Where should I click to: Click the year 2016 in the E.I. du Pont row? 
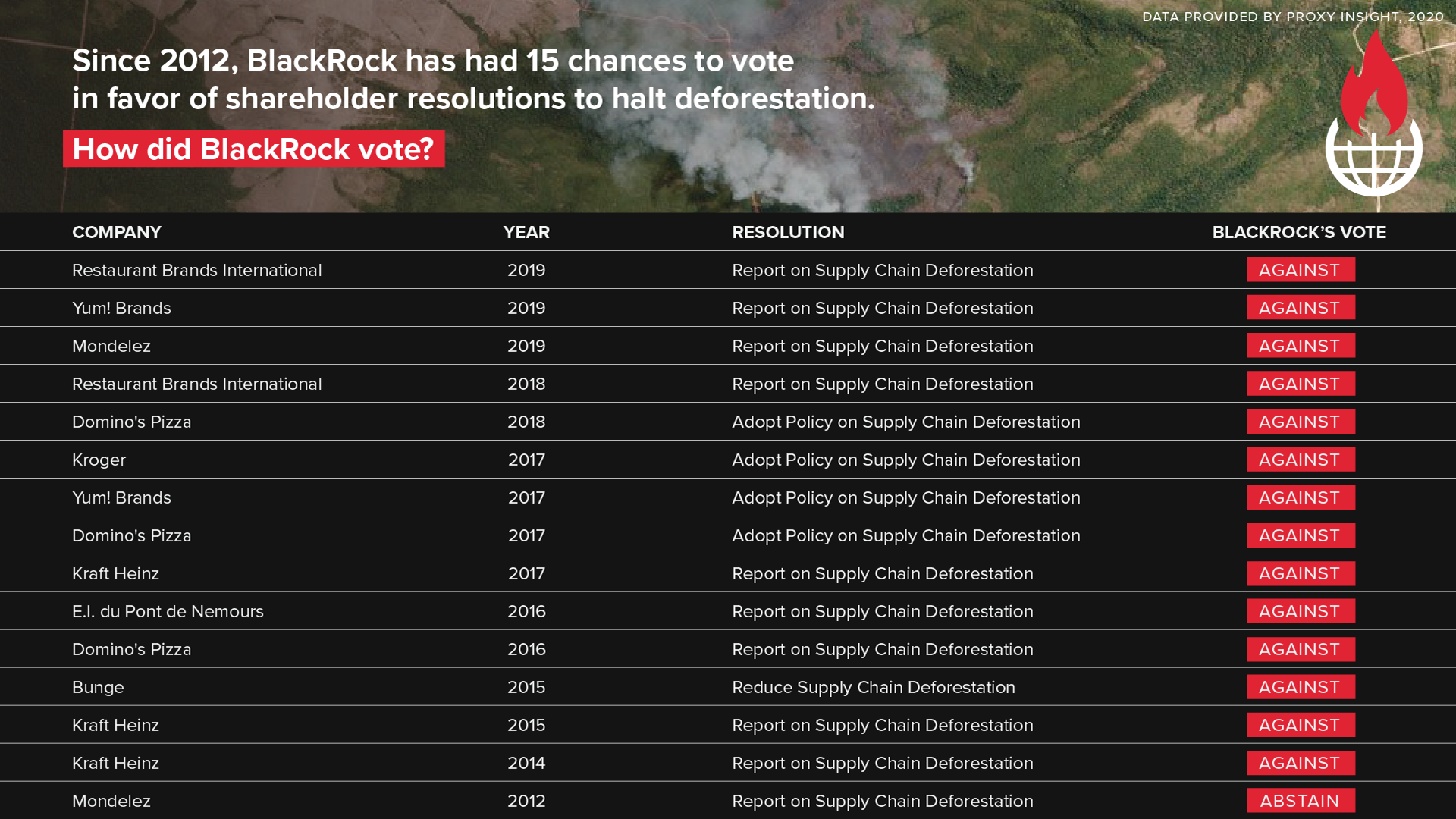[526, 611]
